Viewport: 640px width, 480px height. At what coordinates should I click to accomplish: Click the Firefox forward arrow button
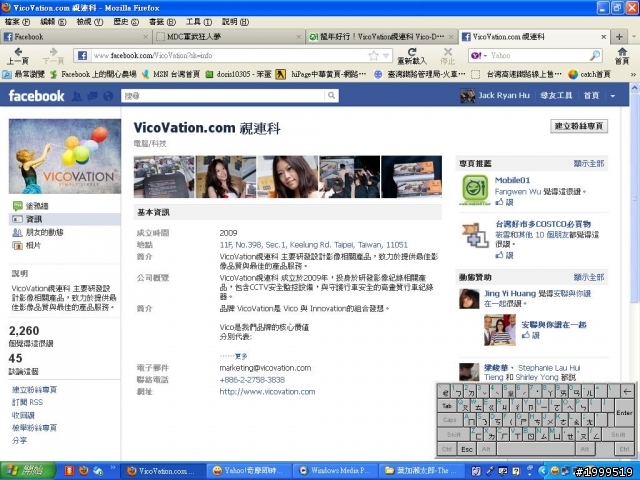point(53,52)
